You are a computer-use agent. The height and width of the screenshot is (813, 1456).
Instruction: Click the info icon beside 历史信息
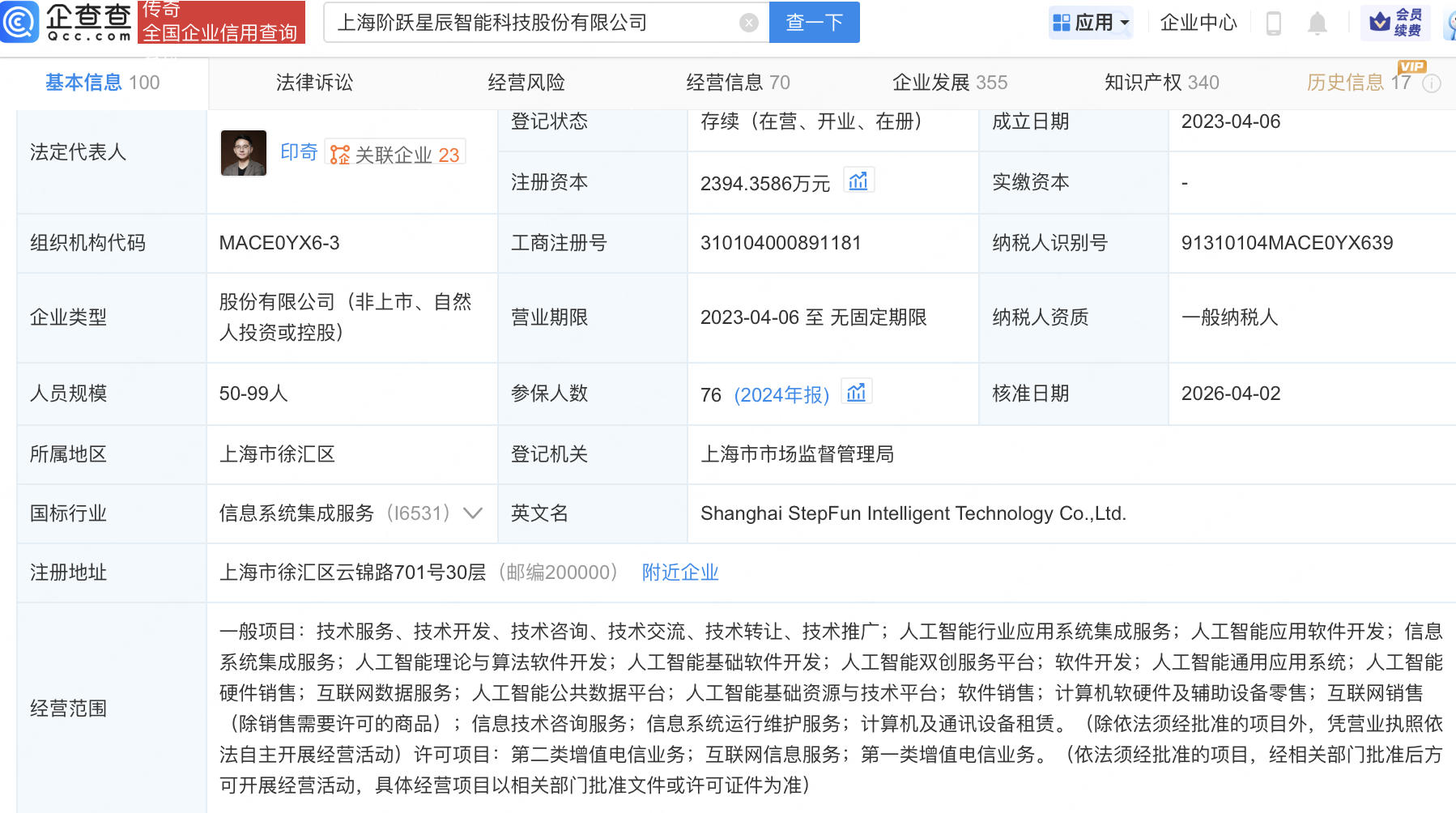tap(1433, 83)
